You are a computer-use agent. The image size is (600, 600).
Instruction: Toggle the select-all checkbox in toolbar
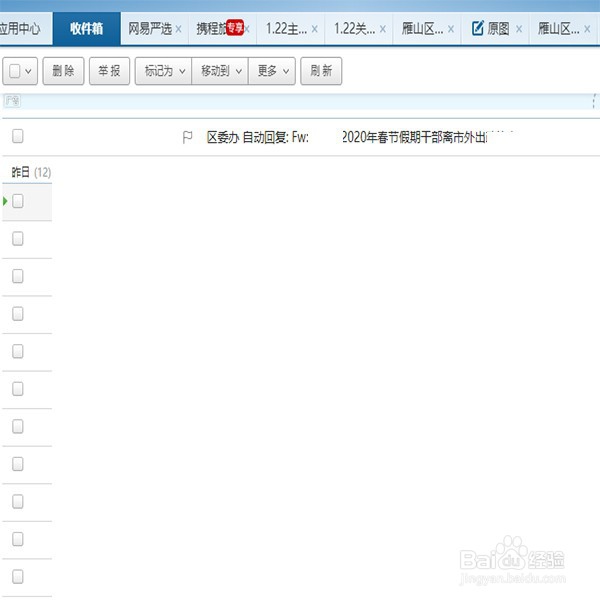(15, 71)
